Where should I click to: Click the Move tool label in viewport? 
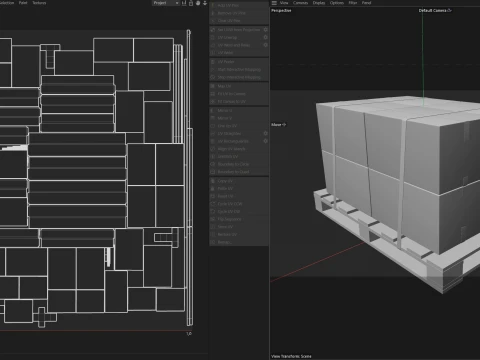pos(279,125)
